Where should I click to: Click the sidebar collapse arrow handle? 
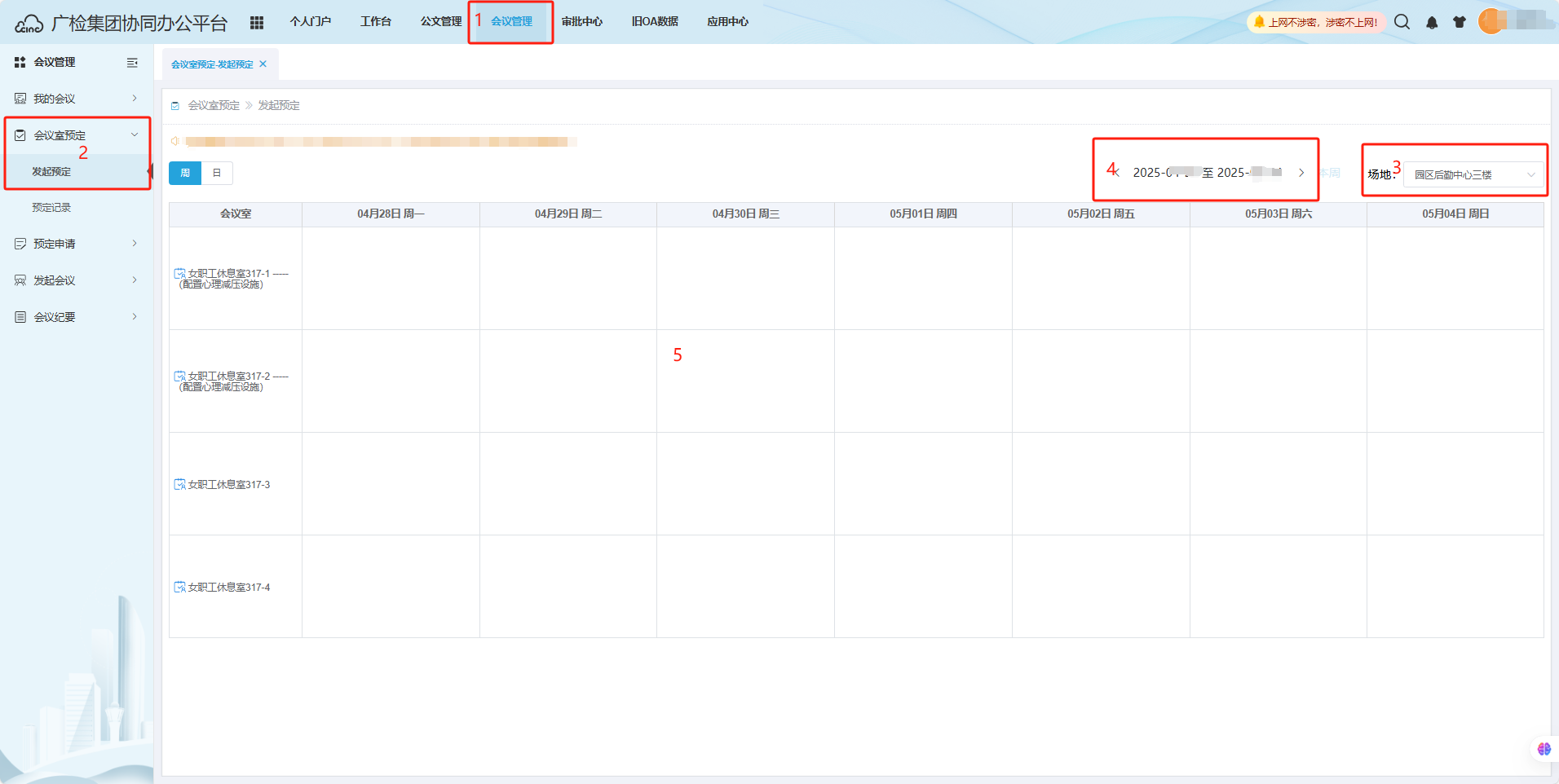click(150, 171)
